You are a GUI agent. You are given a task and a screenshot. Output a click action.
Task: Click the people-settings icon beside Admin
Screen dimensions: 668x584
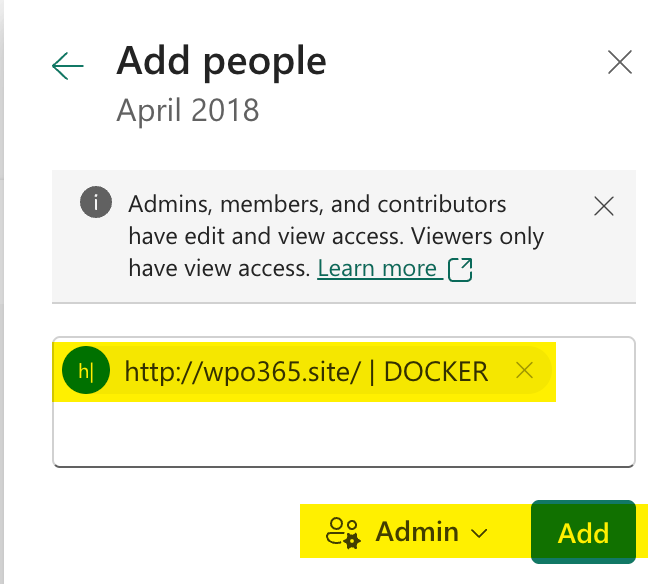pos(343,533)
